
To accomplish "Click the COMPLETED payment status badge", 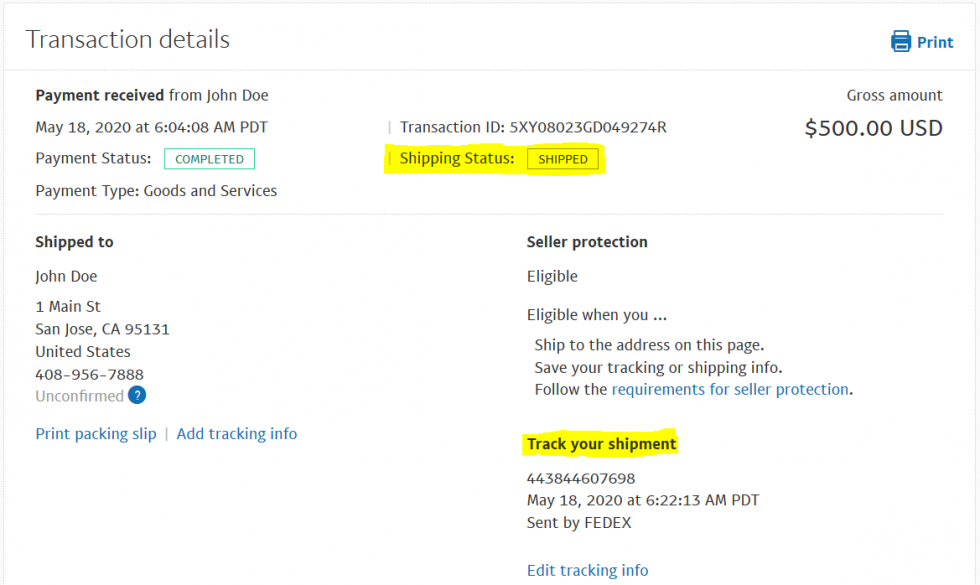I will [209, 158].
